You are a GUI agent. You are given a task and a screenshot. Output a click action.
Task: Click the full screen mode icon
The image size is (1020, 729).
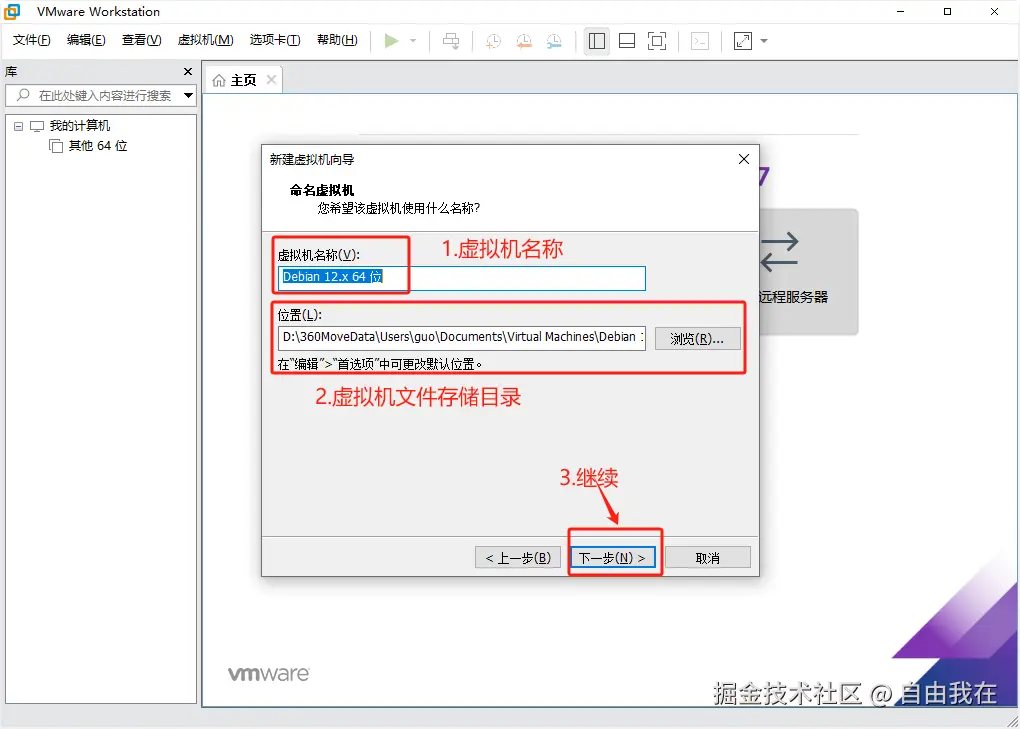tap(657, 41)
